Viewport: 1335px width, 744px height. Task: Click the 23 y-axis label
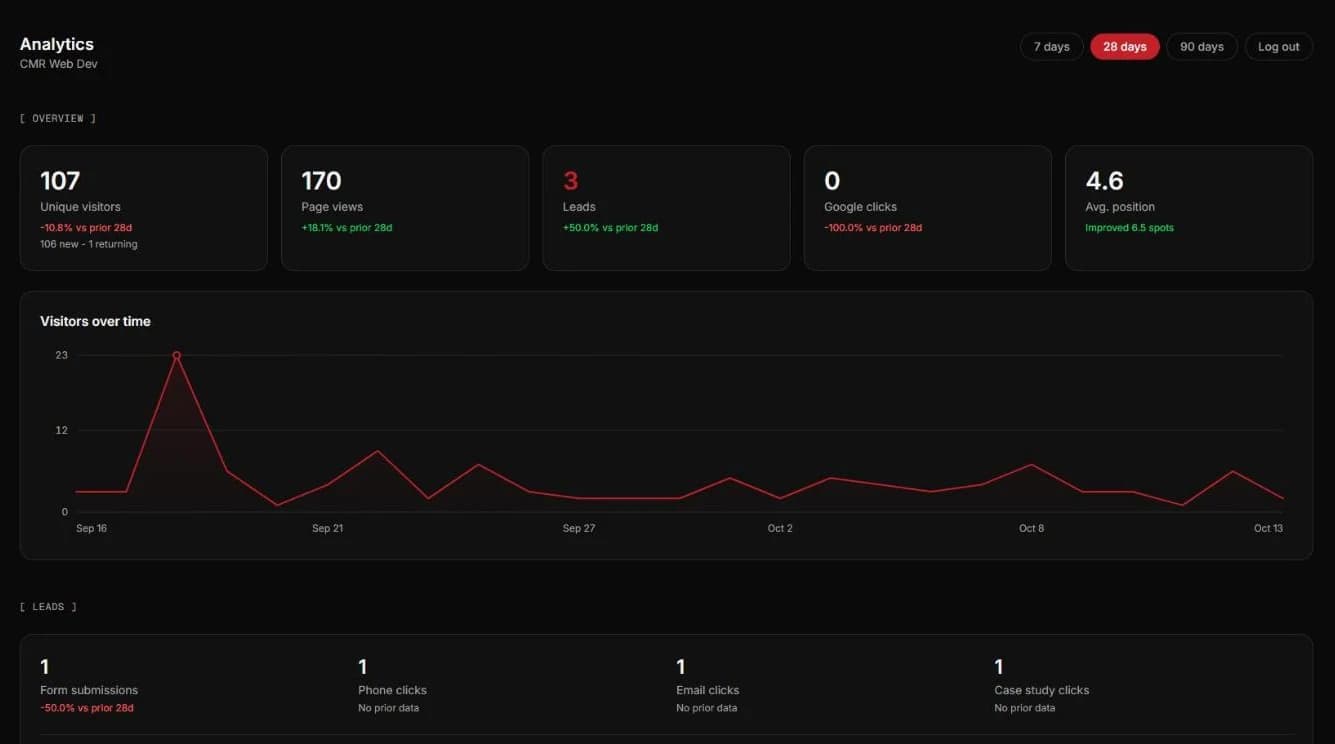click(62, 355)
